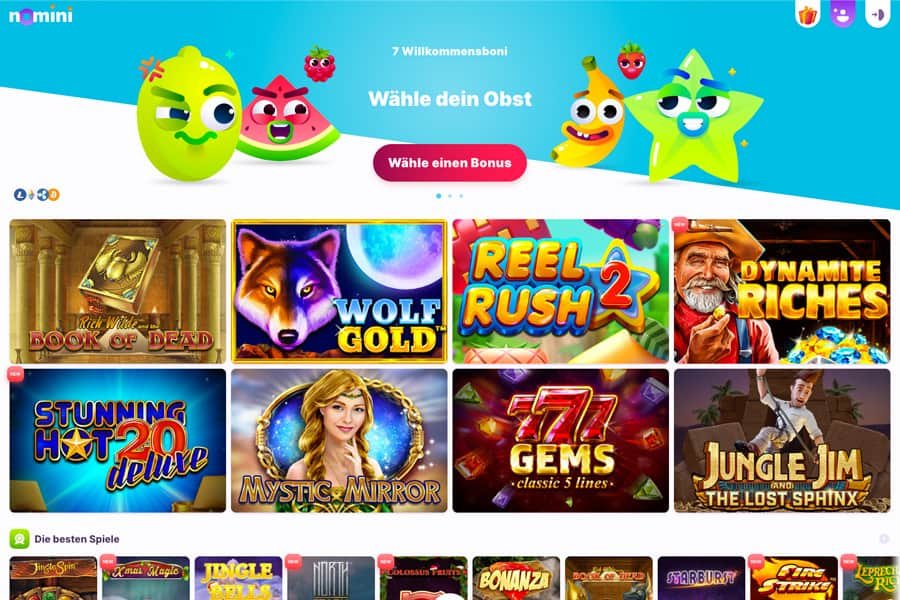This screenshot has height=600, width=900.
Task: Click the login arrow icon
Action: 878,14
